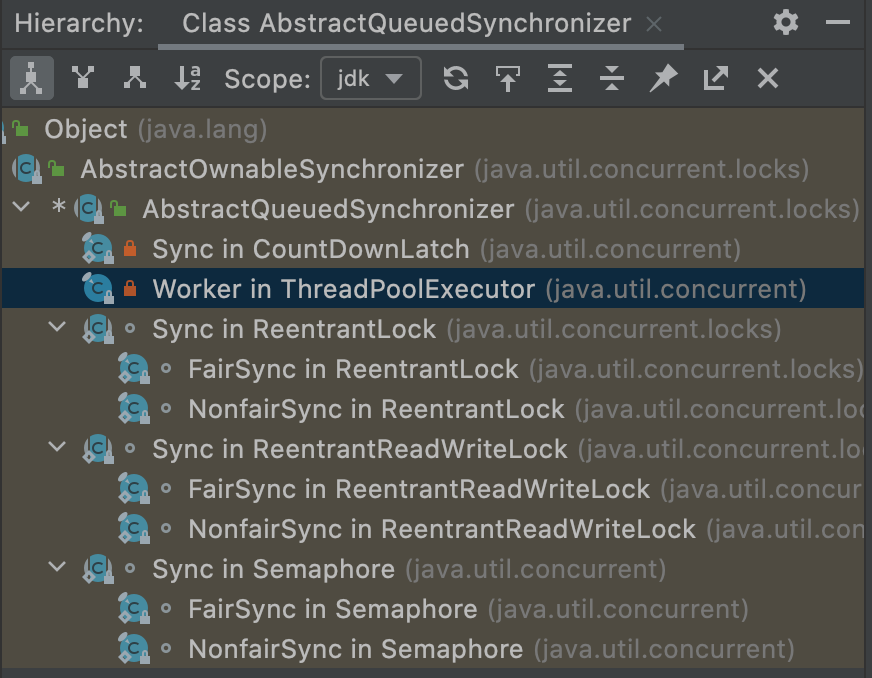Switch to Class Hierarchy view
The image size is (872, 678).
(x=32, y=78)
